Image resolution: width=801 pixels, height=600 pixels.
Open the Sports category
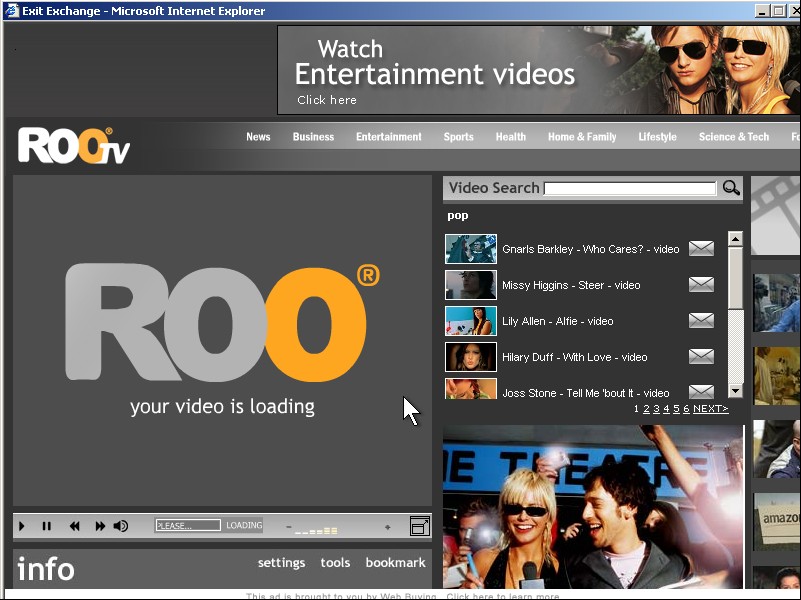point(458,137)
